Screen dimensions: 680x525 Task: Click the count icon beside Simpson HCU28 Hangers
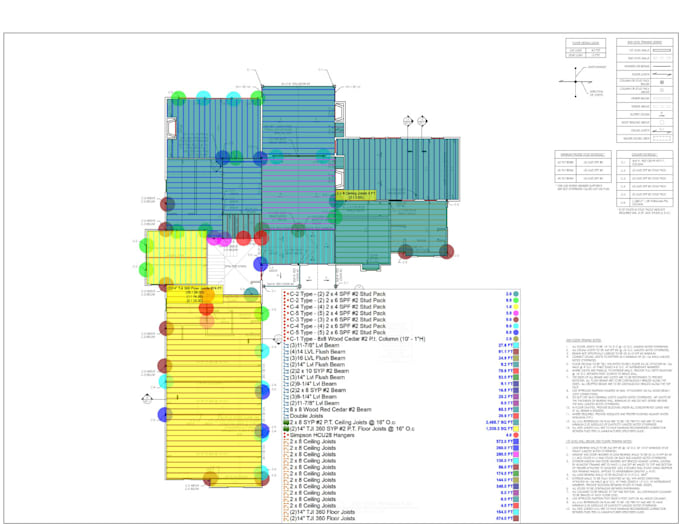[286, 435]
